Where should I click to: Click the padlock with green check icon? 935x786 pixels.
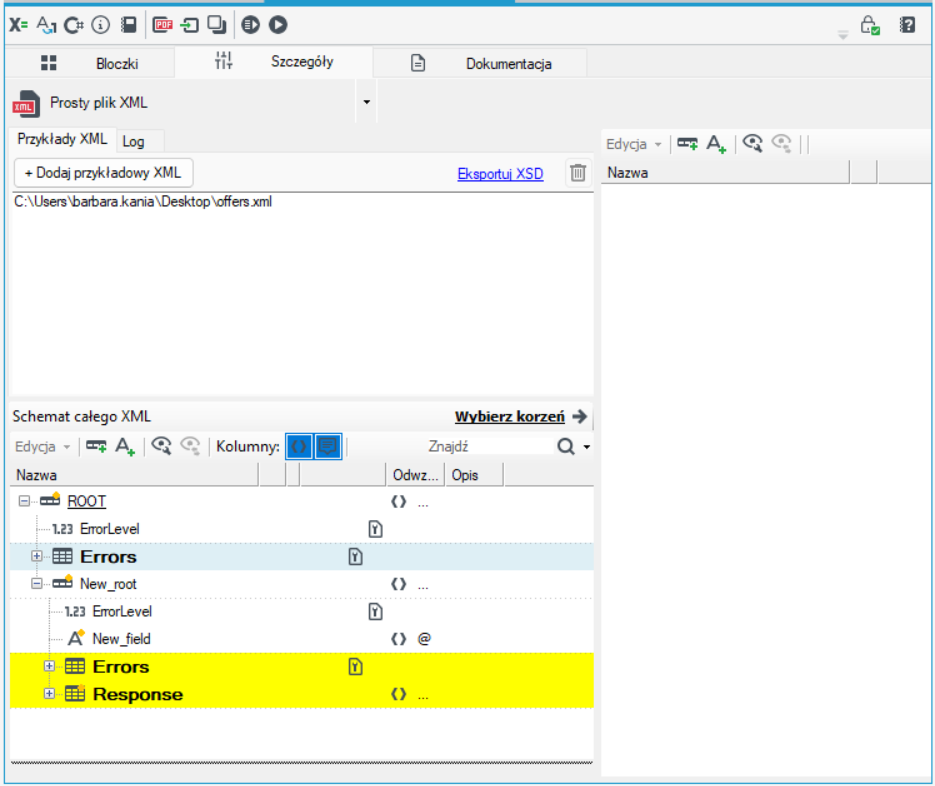click(x=870, y=25)
